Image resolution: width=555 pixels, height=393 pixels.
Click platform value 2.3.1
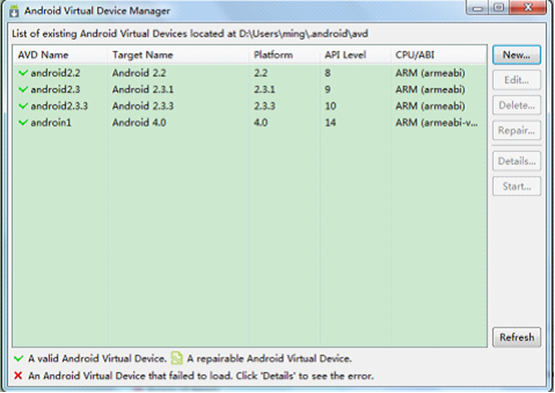264,89
